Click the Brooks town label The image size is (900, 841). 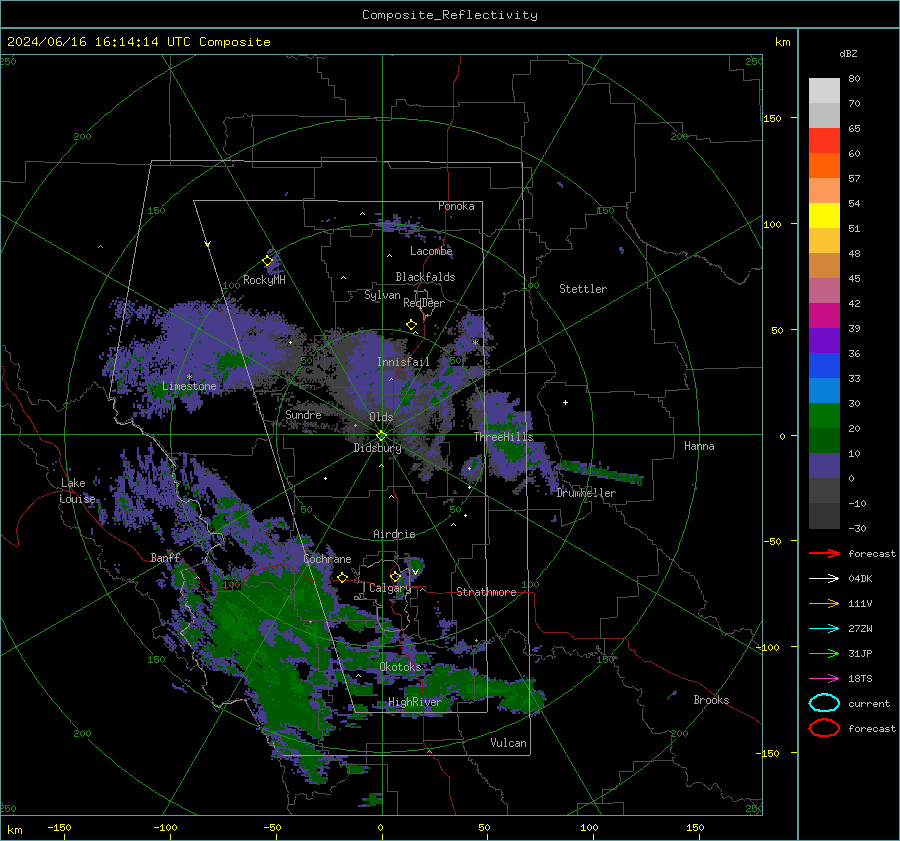[711, 700]
